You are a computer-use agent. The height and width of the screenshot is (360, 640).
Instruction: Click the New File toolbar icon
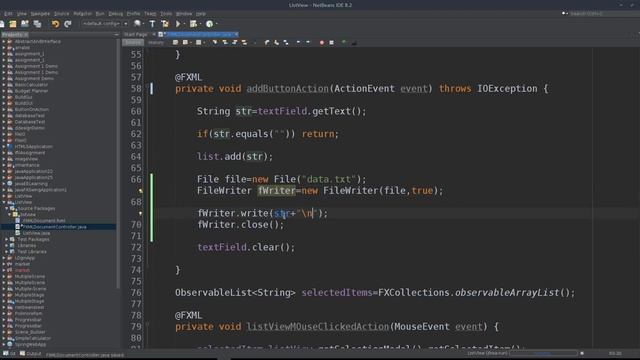[2, 24]
